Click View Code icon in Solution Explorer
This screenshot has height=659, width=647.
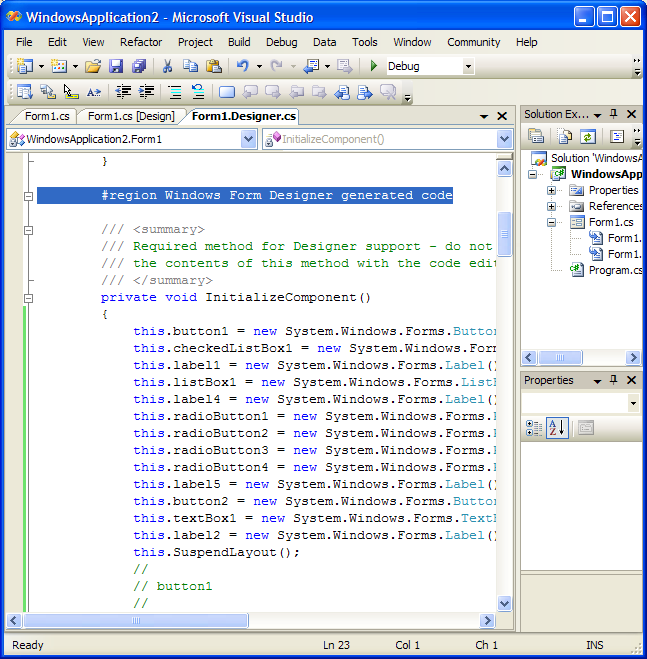click(617, 136)
